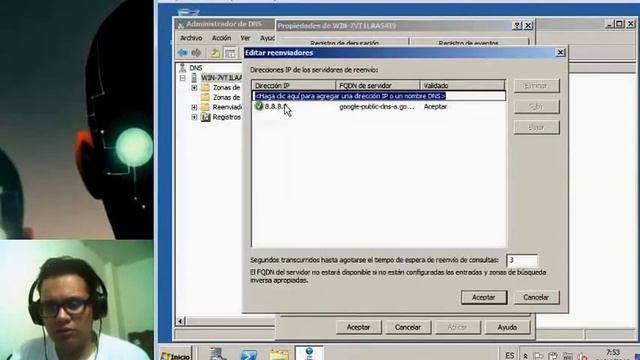The image size is (640, 360).
Task: Click the back arrow in DNS toolbar
Action: 182,53
